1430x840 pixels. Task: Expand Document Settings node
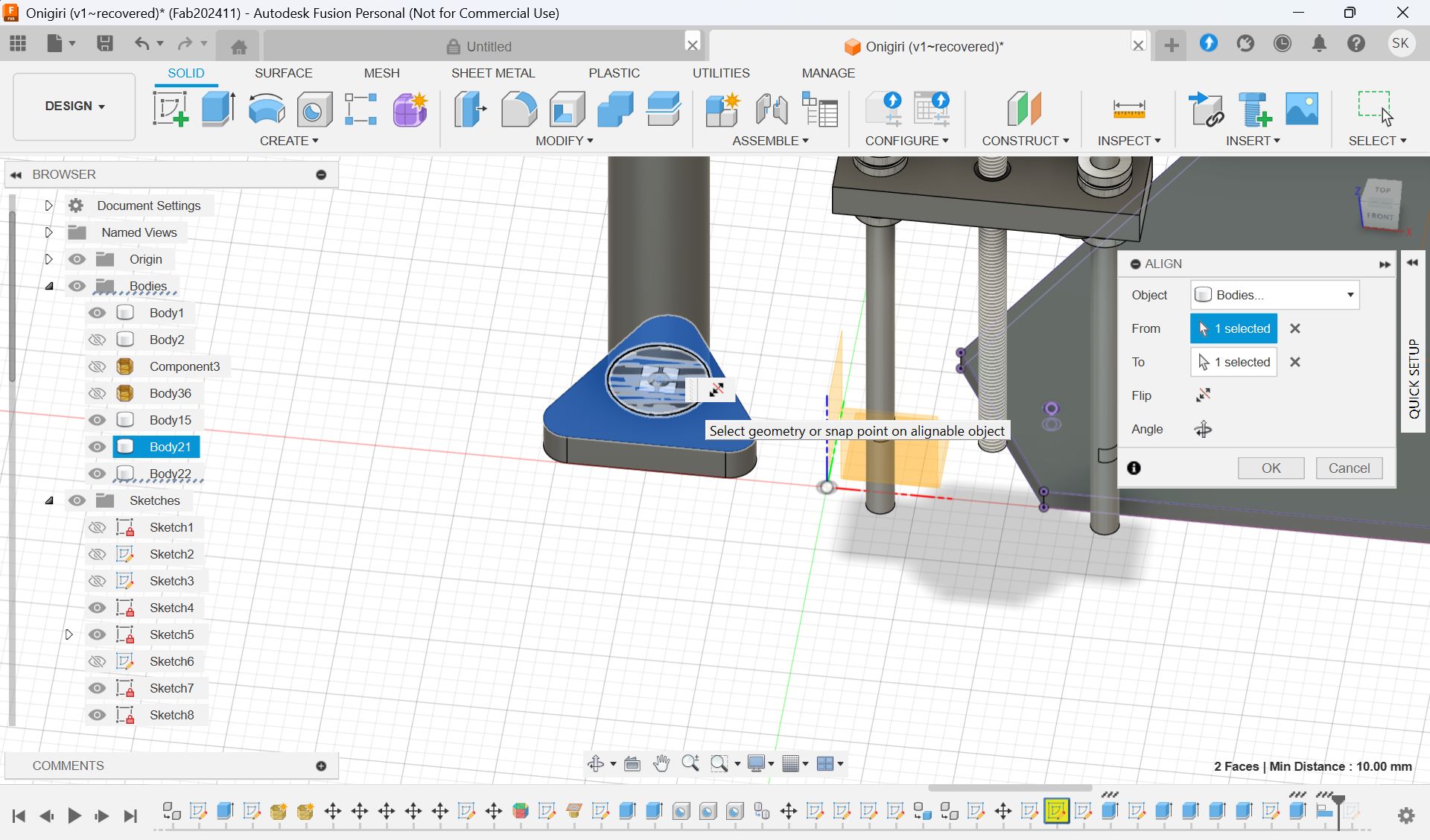pyautogui.click(x=48, y=206)
